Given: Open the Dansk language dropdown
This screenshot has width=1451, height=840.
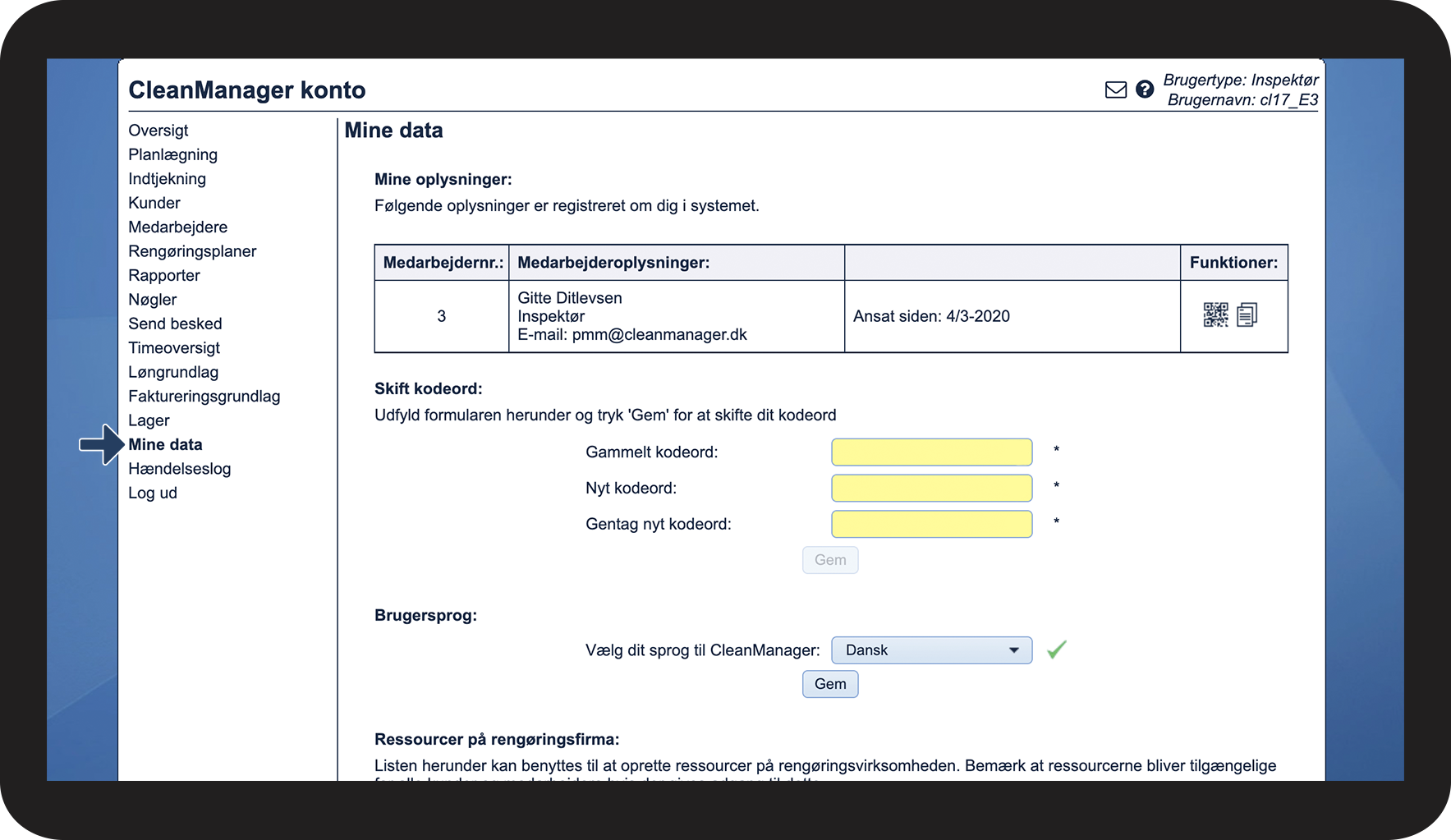Looking at the screenshot, I should pos(931,650).
